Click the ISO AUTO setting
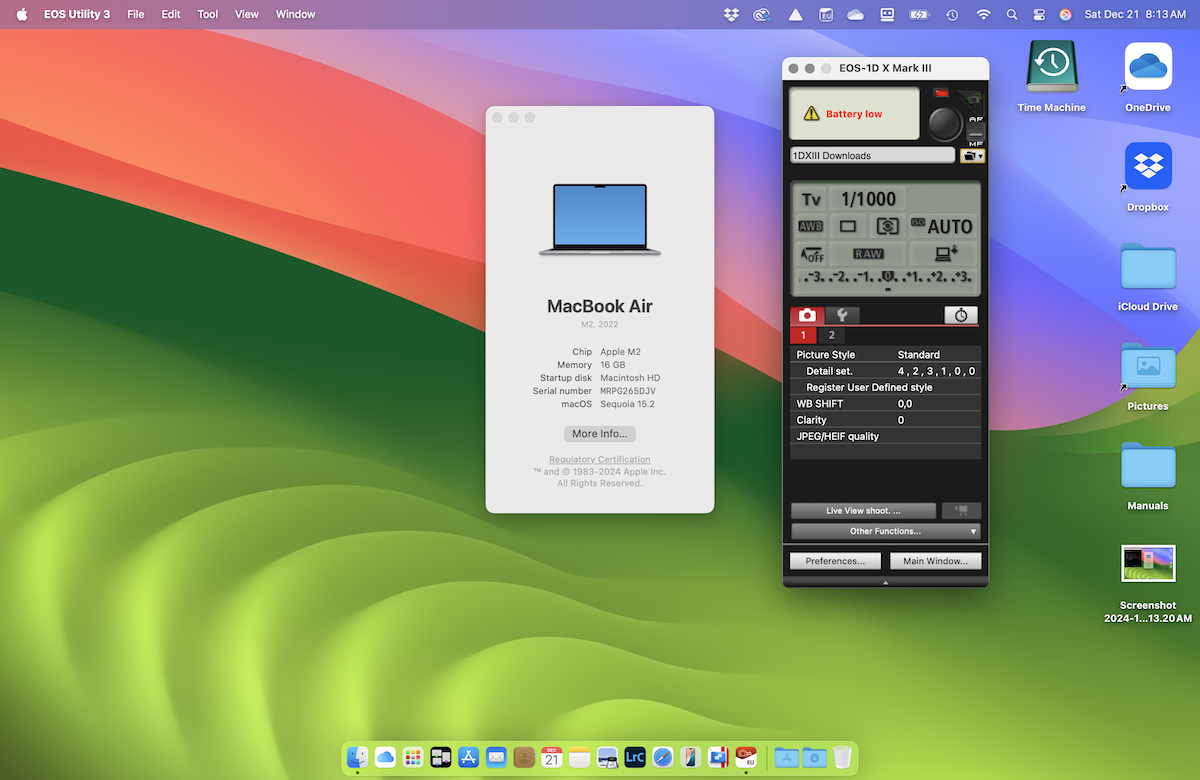 [x=941, y=227]
